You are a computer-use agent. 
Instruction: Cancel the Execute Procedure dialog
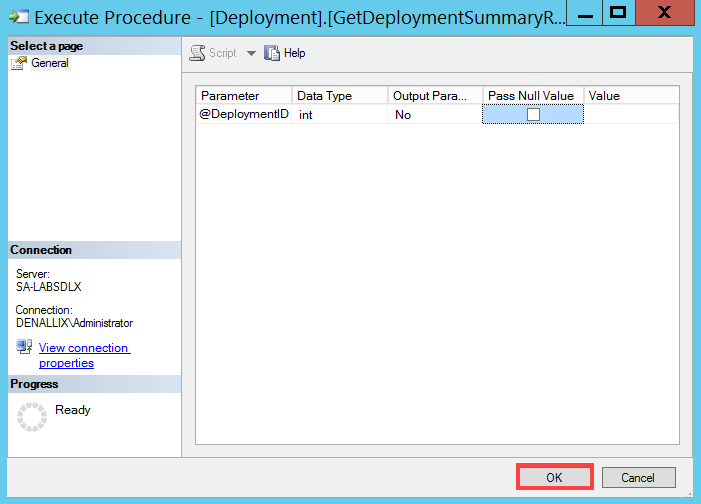638,477
